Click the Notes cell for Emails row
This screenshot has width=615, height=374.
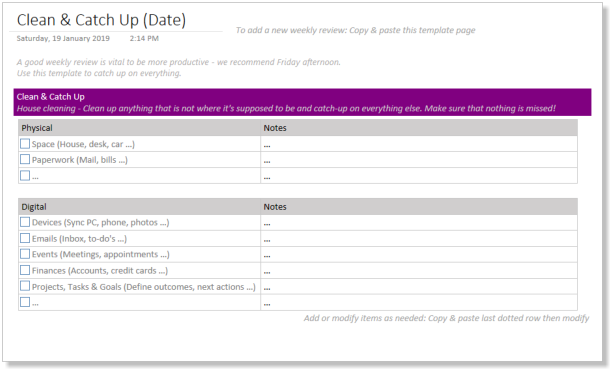(419, 239)
